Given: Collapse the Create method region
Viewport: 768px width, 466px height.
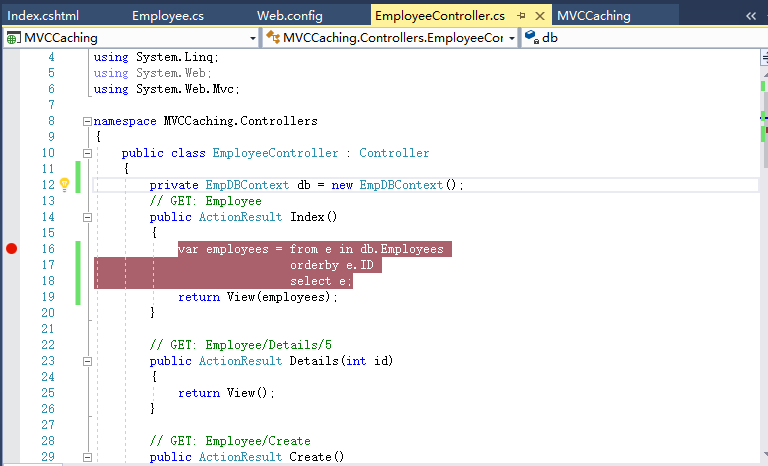Looking at the screenshot, I should (87, 457).
